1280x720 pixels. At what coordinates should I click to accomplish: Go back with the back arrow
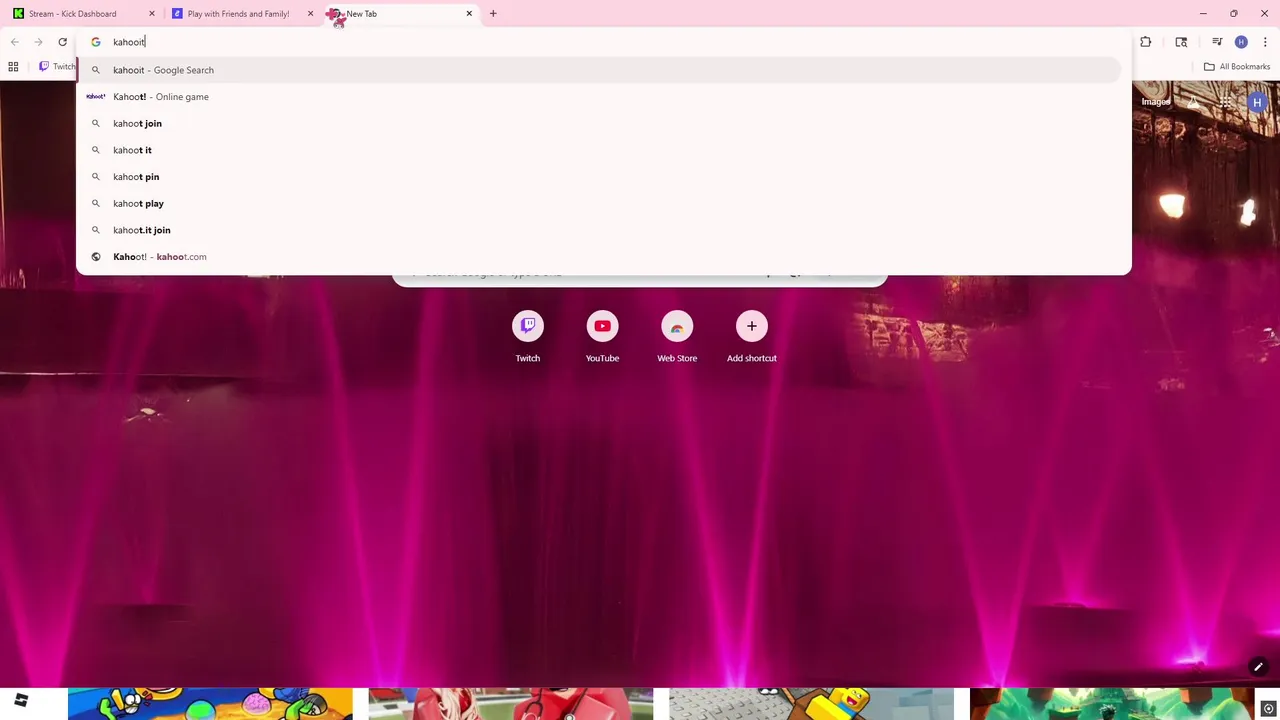(x=14, y=42)
